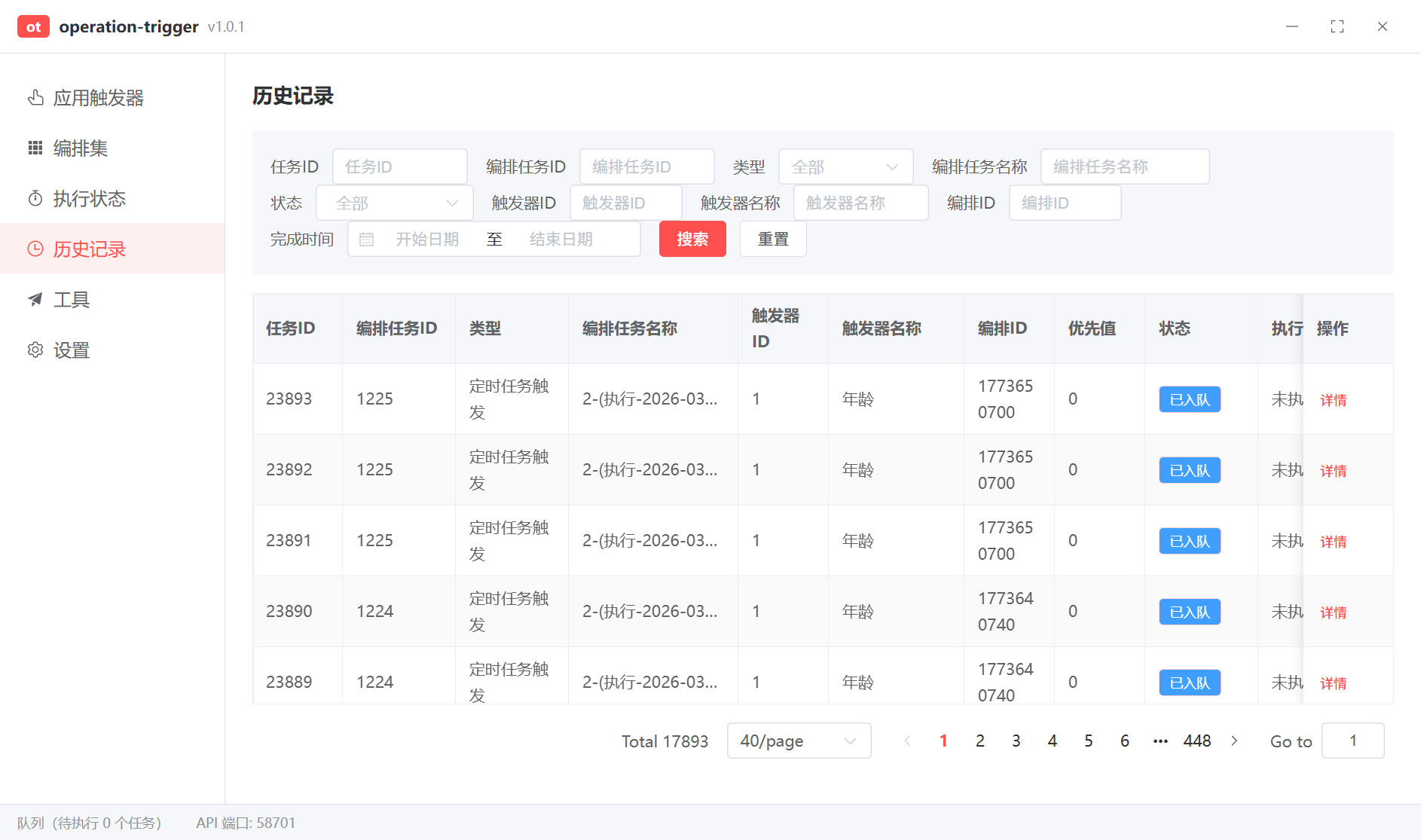Go to the next page arrow
The image size is (1421, 840).
tap(1234, 741)
